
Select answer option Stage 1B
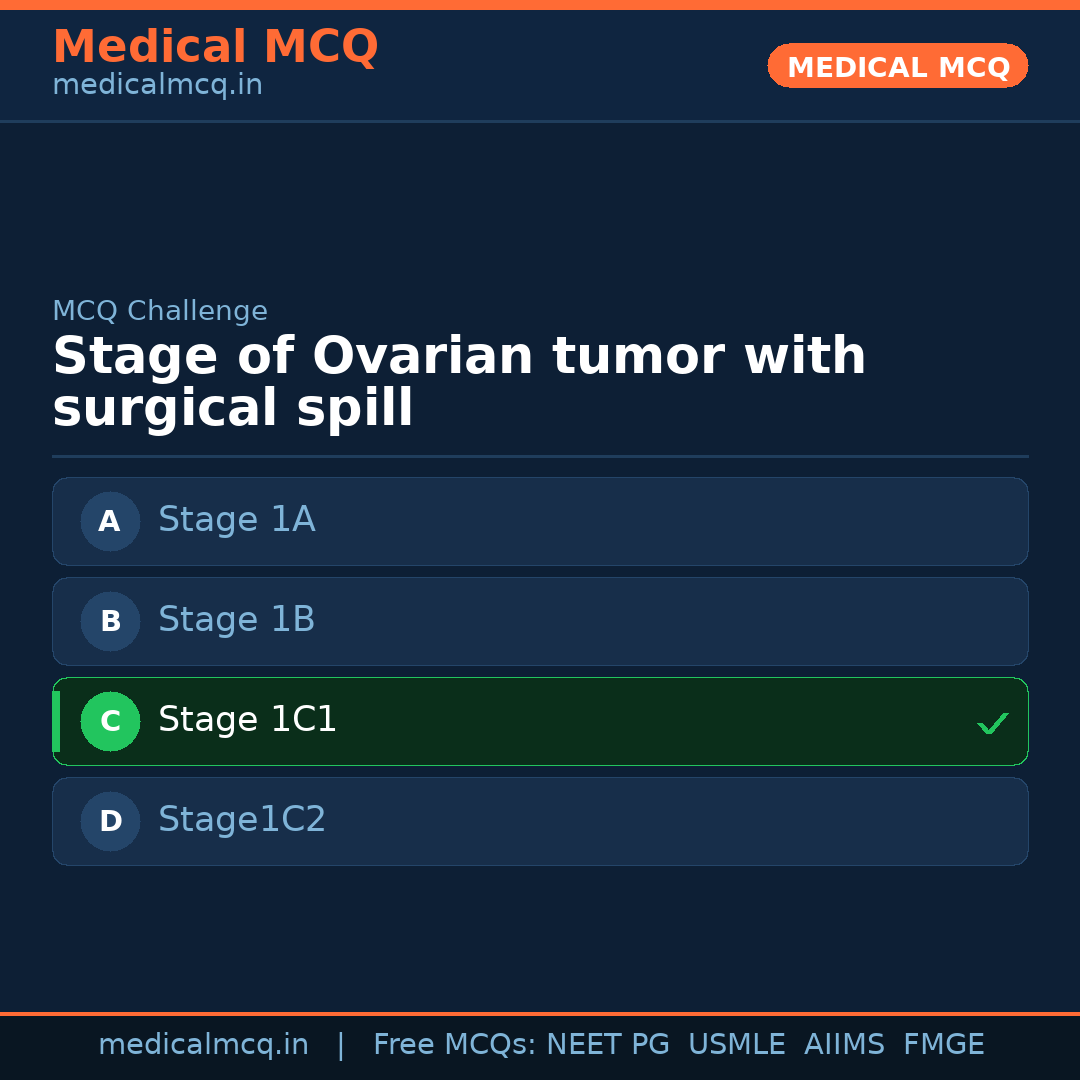(x=540, y=621)
